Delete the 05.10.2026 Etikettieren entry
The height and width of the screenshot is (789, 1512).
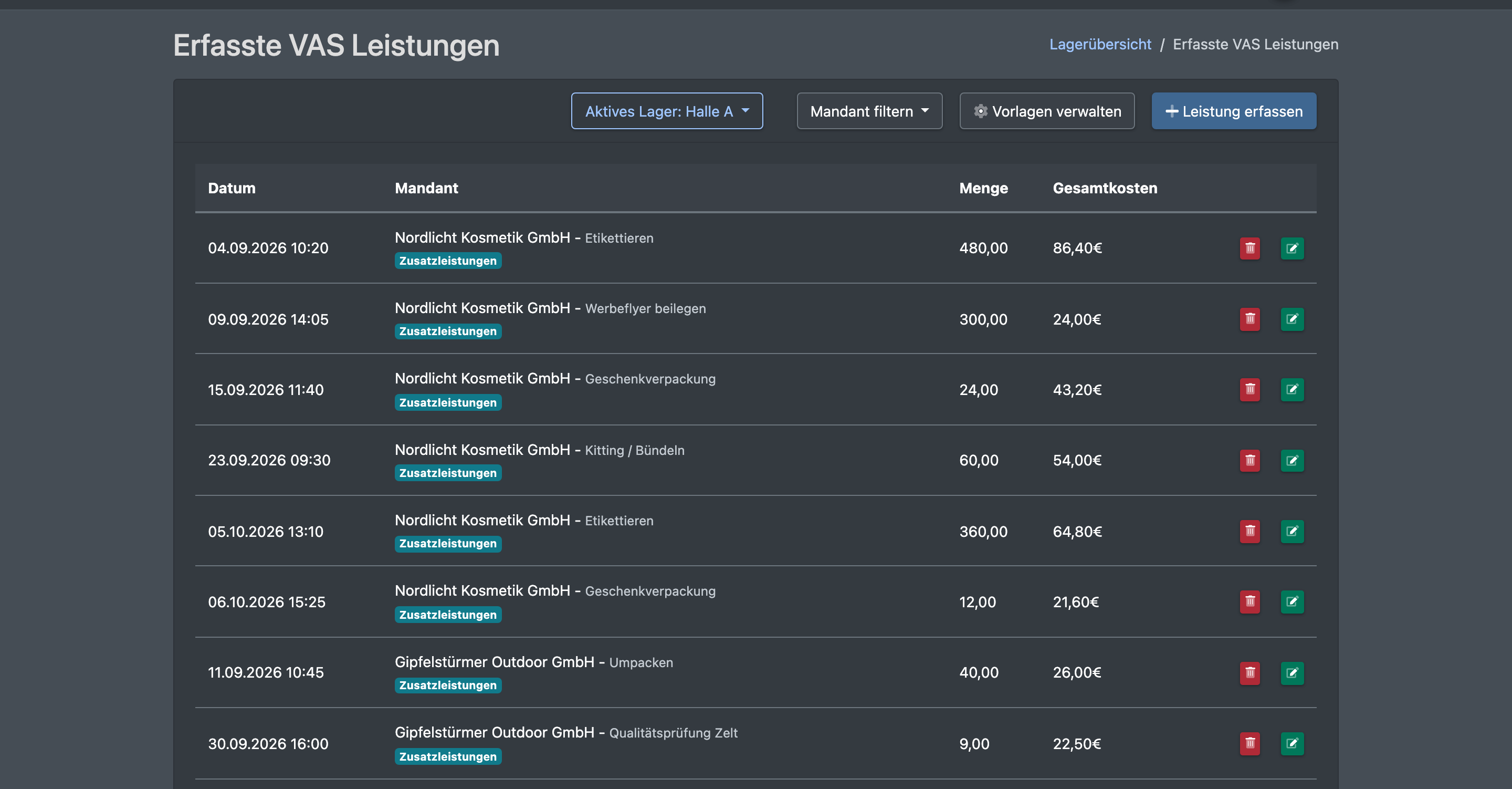[1249, 532]
